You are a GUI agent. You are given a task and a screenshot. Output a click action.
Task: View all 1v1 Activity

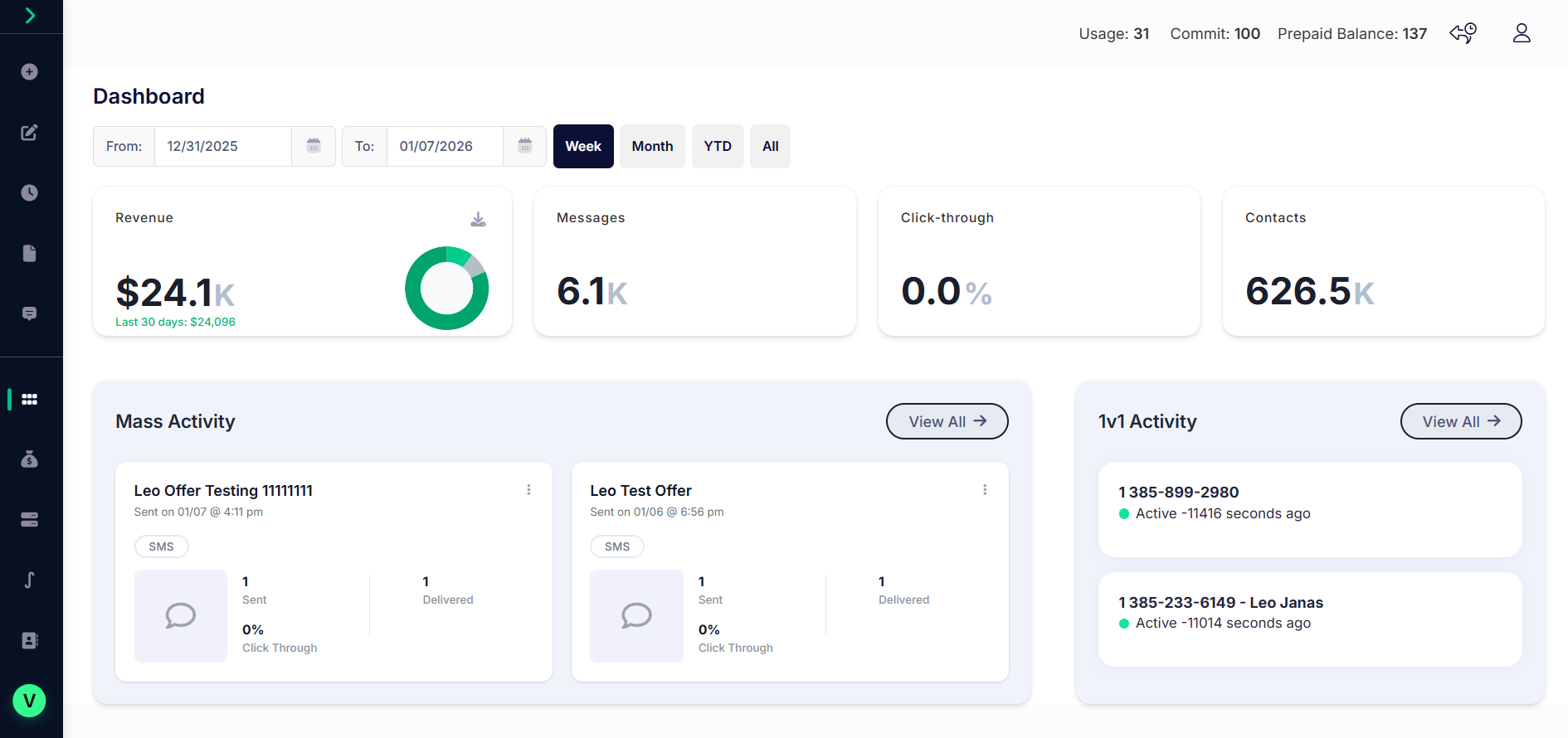tap(1460, 421)
